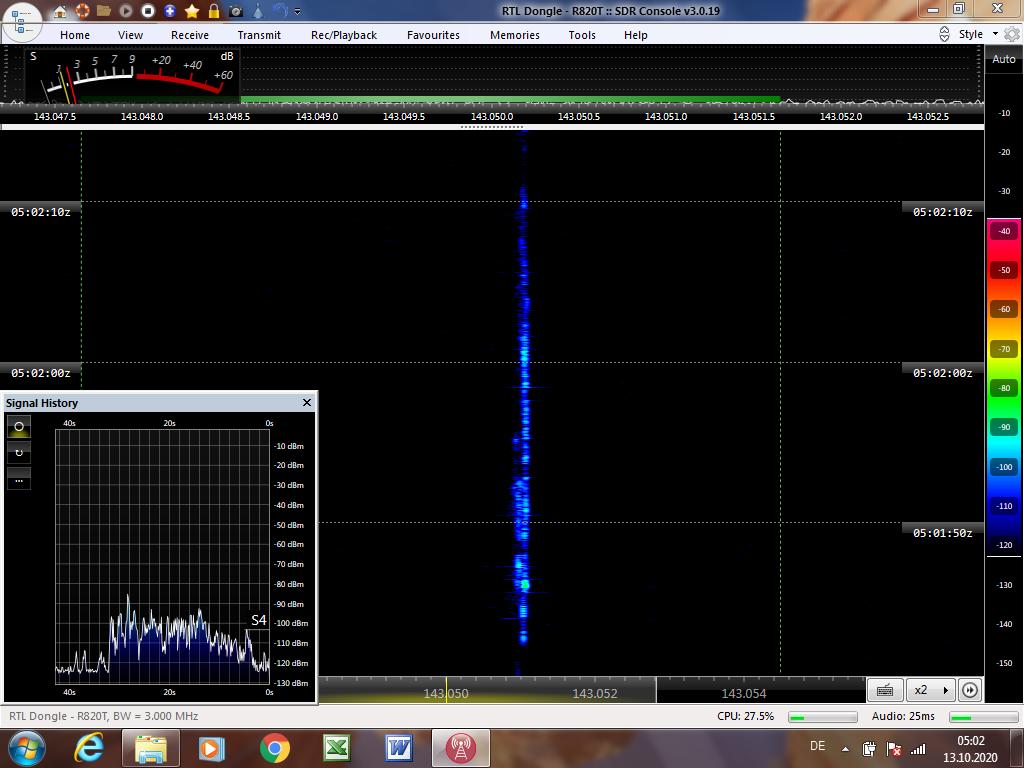Open Word from the taskbar
The width and height of the screenshot is (1024, 768).
tap(398, 748)
